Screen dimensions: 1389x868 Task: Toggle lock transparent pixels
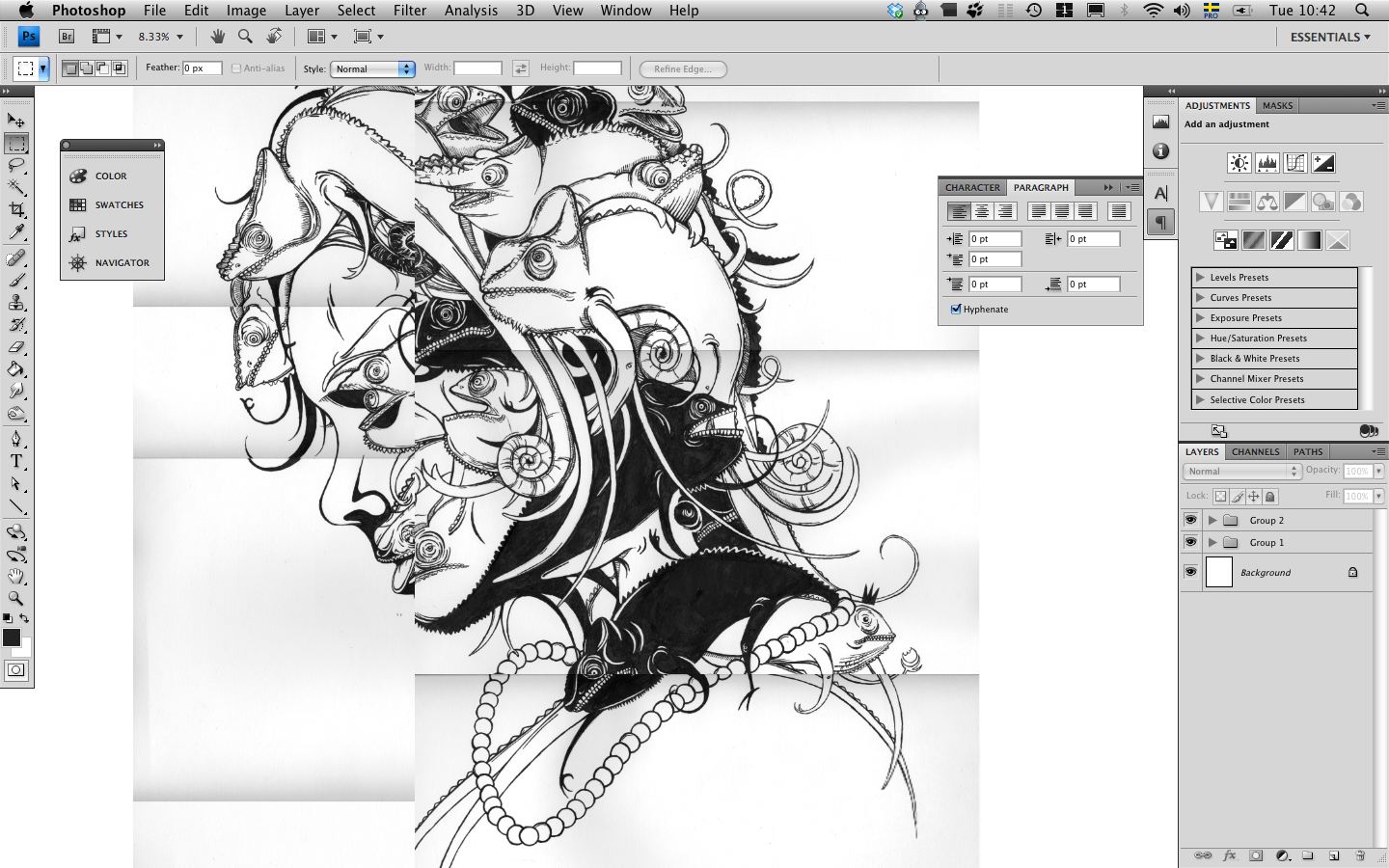click(x=1220, y=496)
